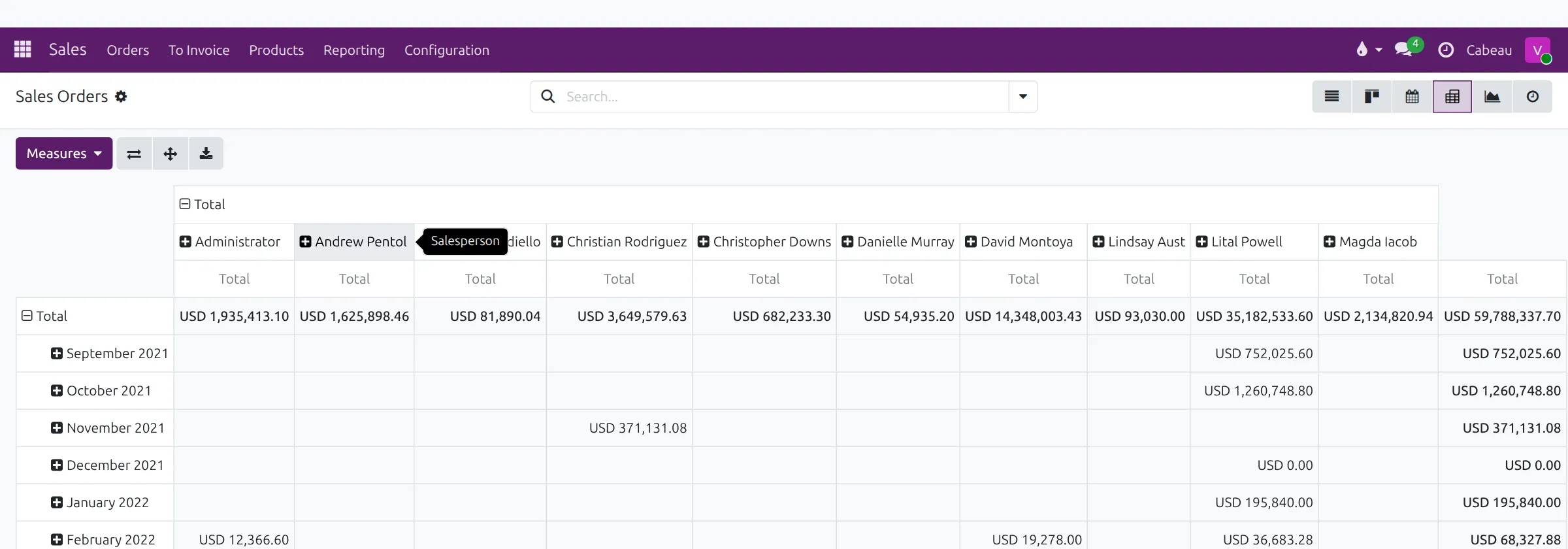Click into the Search field
1568x549 pixels.
(x=784, y=97)
